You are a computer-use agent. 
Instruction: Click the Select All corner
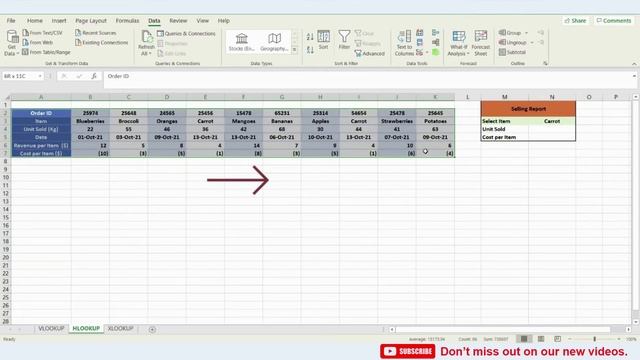(6, 97)
